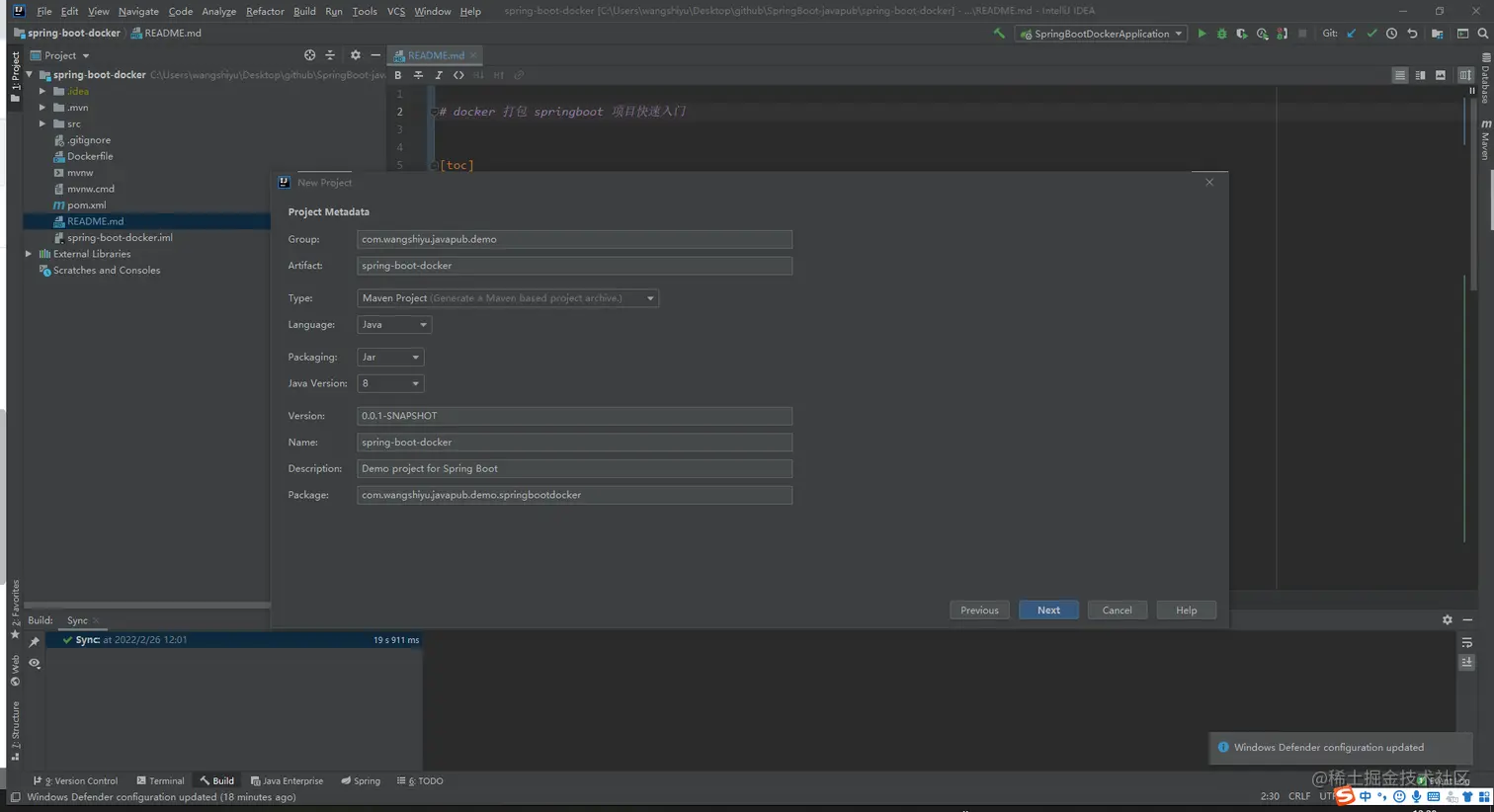Show preview only view mode
1494x812 pixels.
(x=1441, y=75)
